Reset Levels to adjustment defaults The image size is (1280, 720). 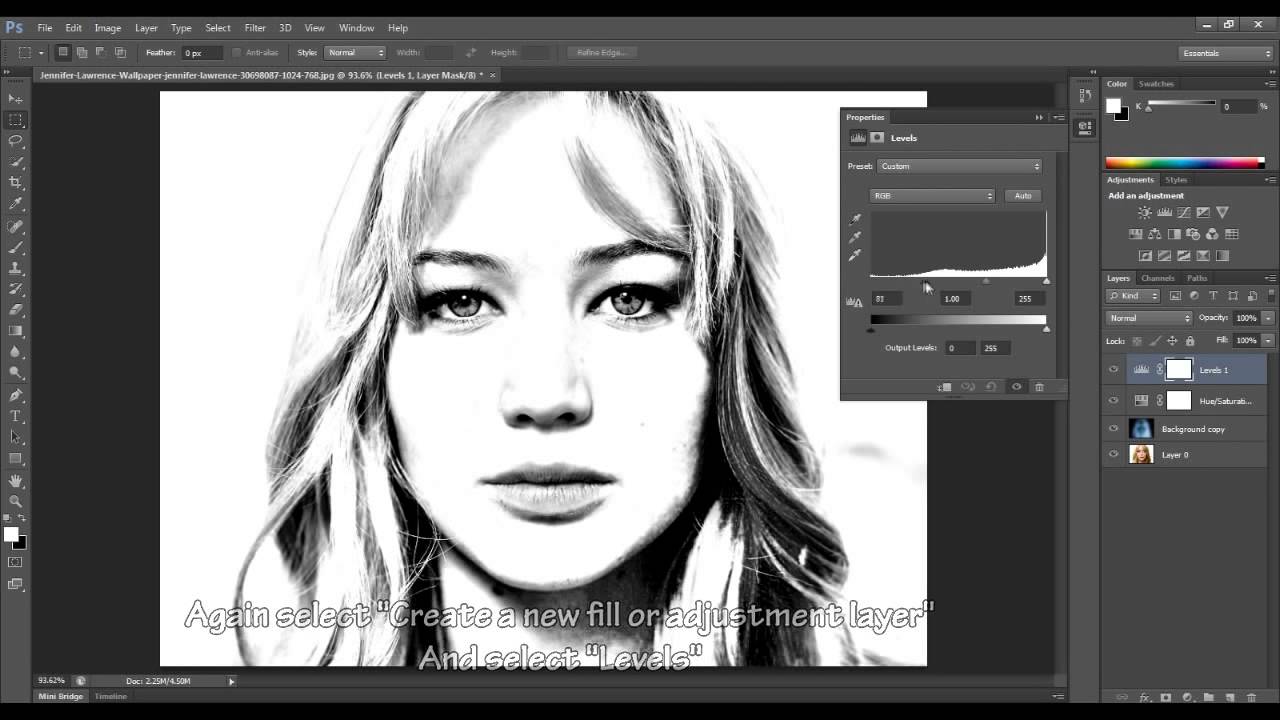click(991, 387)
